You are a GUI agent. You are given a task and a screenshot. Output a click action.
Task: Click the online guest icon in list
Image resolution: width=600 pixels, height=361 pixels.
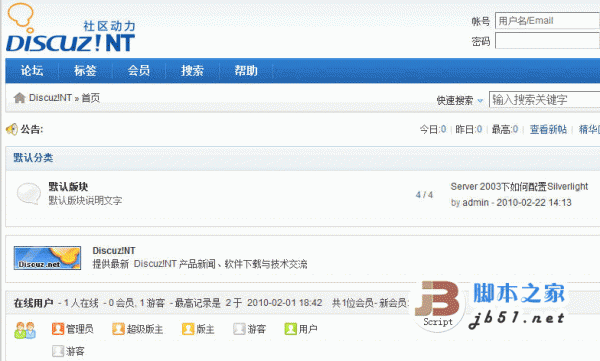58,351
